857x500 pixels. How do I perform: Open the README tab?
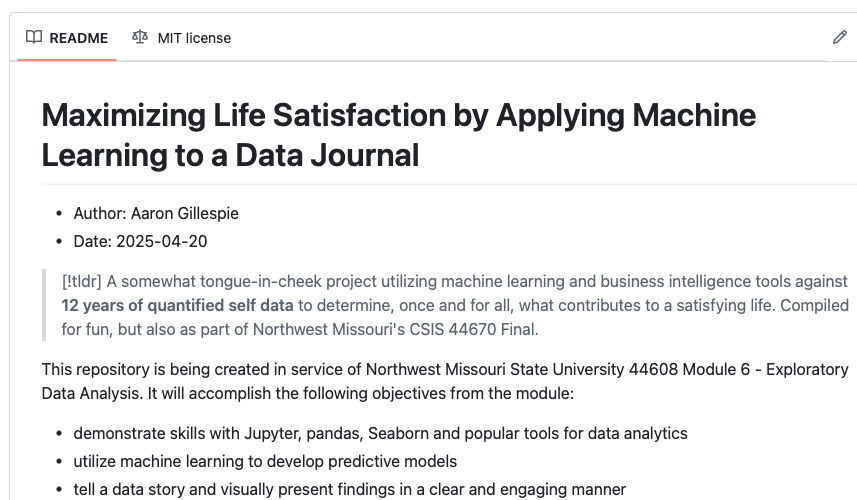(78, 38)
